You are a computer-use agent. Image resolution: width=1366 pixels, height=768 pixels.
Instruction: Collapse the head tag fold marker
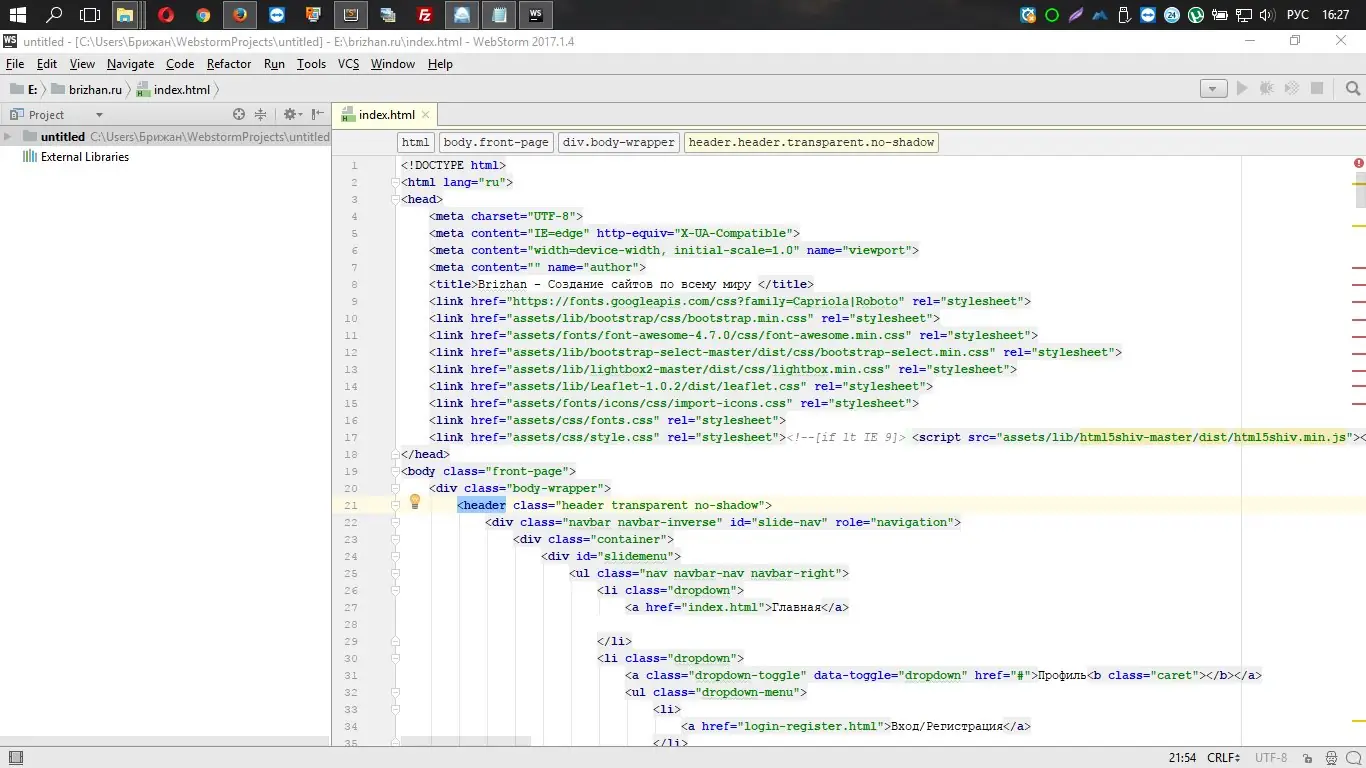pyautogui.click(x=396, y=199)
